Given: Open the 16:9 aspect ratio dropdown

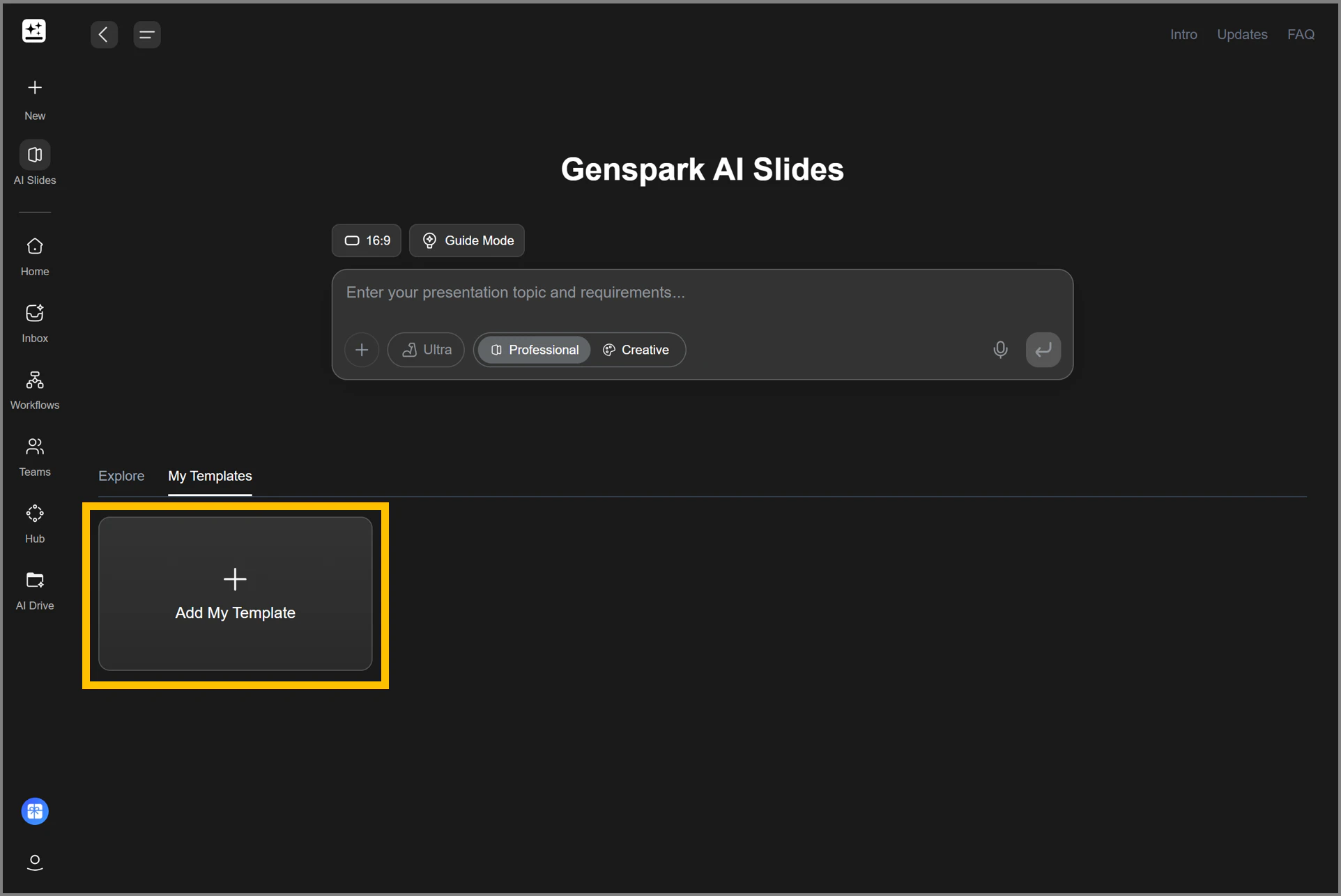Looking at the screenshot, I should point(367,240).
